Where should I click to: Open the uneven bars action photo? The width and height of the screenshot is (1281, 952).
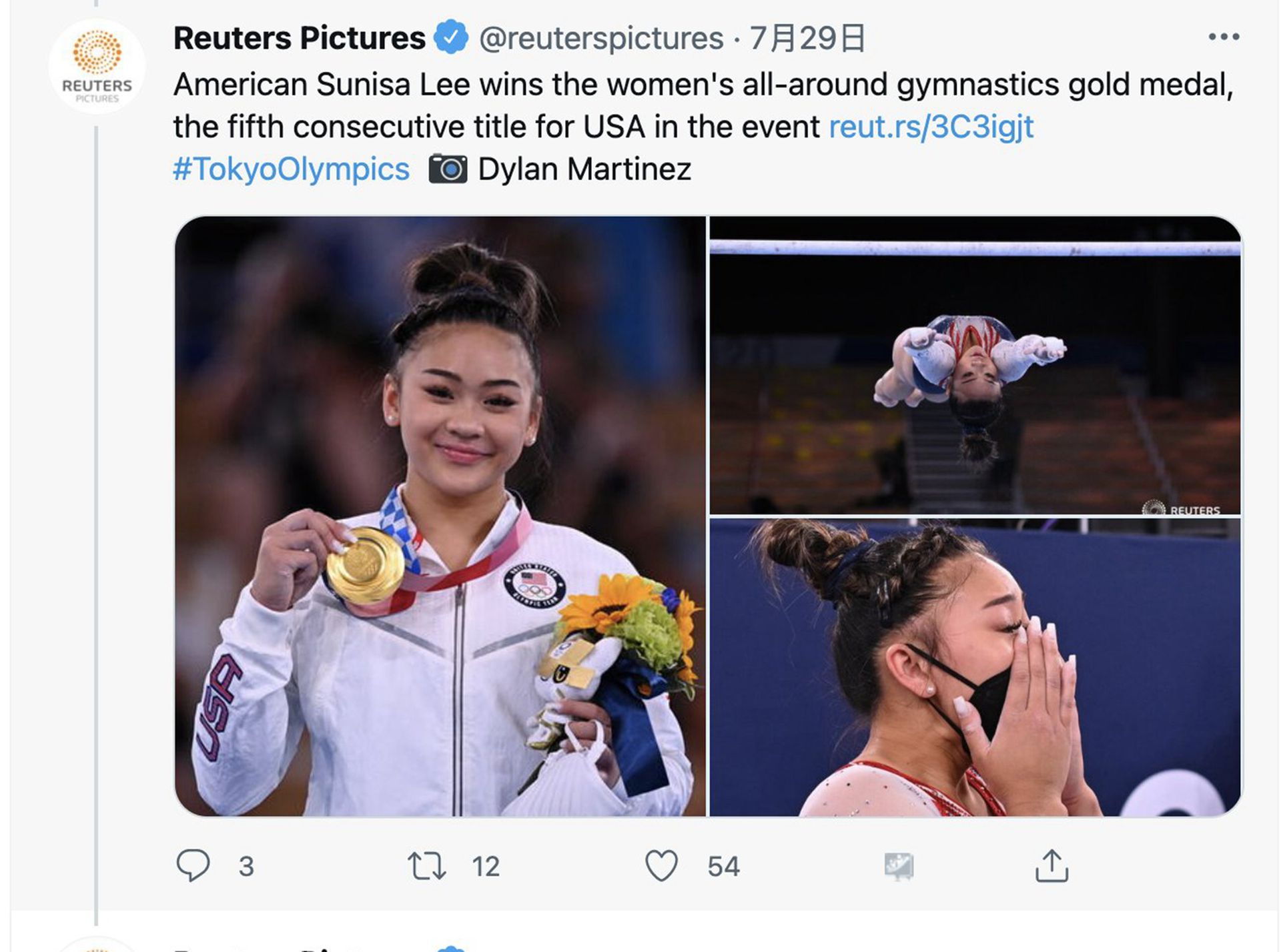975,365
